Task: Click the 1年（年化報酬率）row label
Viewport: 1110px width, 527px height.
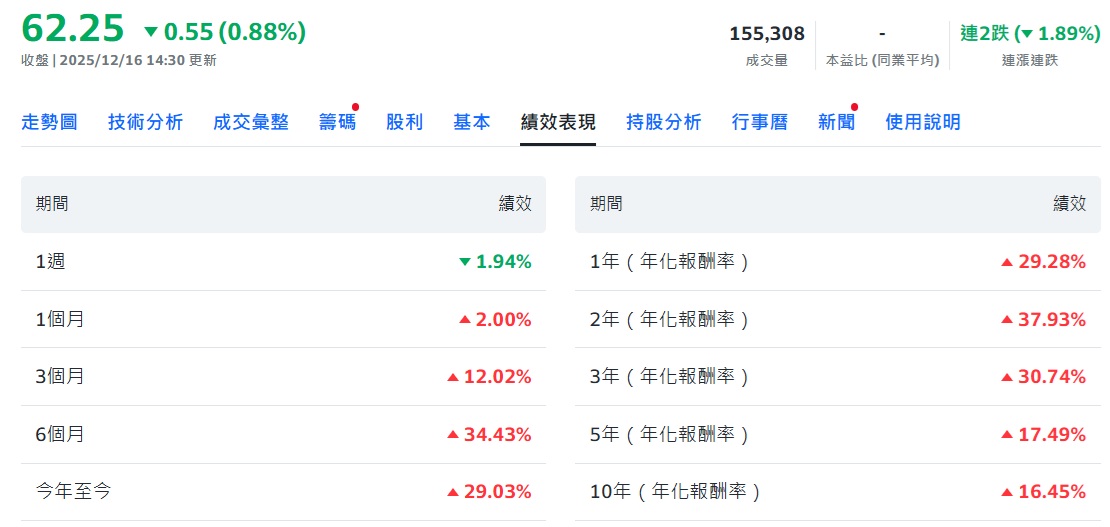Action: pos(670,262)
